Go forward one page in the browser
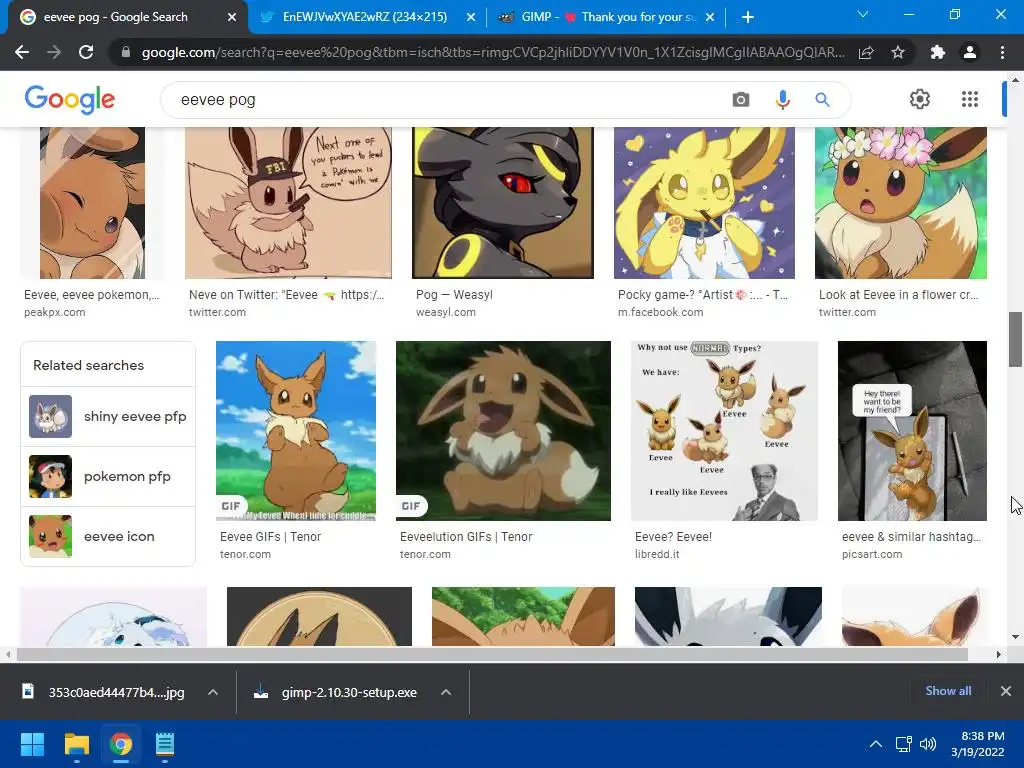The width and height of the screenshot is (1024, 768). 54,52
